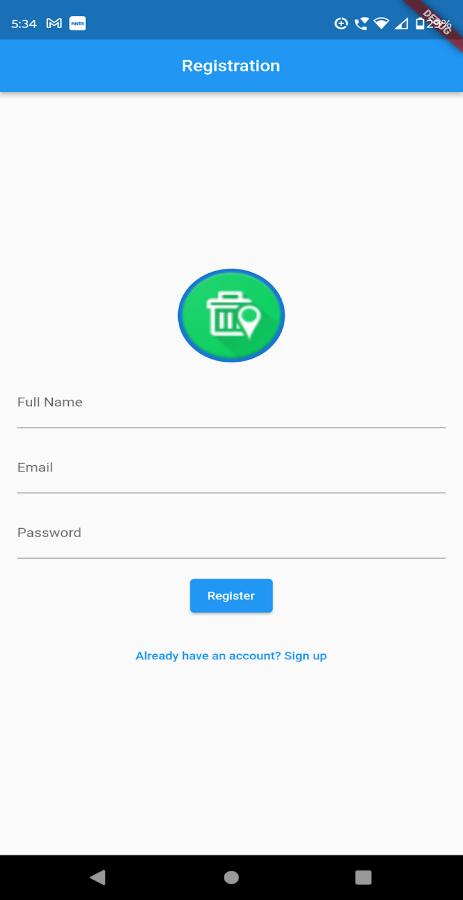
Task: Tap the recent apps square button
Action: 363,877
